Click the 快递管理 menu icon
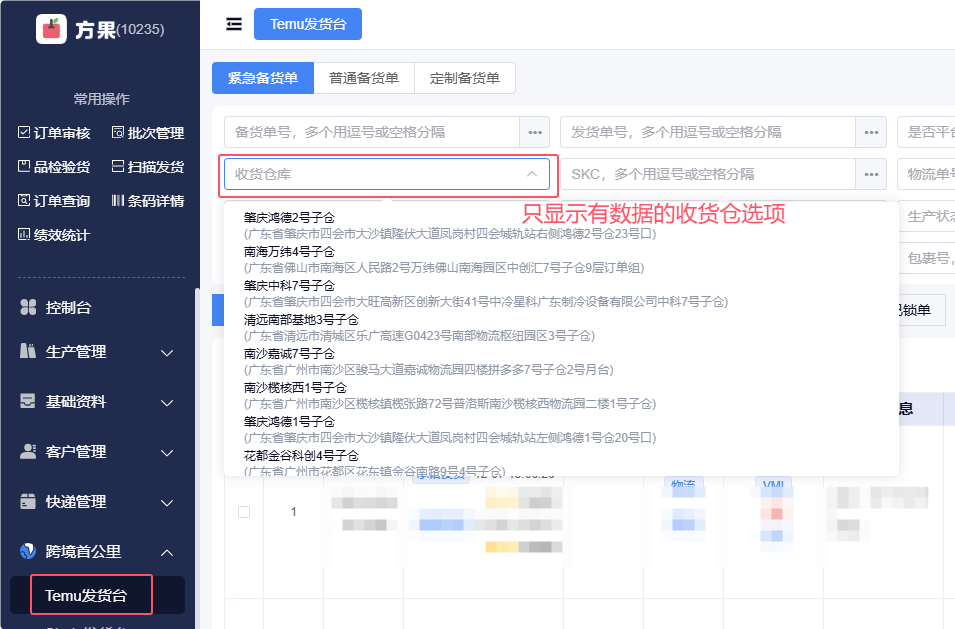The width and height of the screenshot is (955, 629). [x=28, y=501]
